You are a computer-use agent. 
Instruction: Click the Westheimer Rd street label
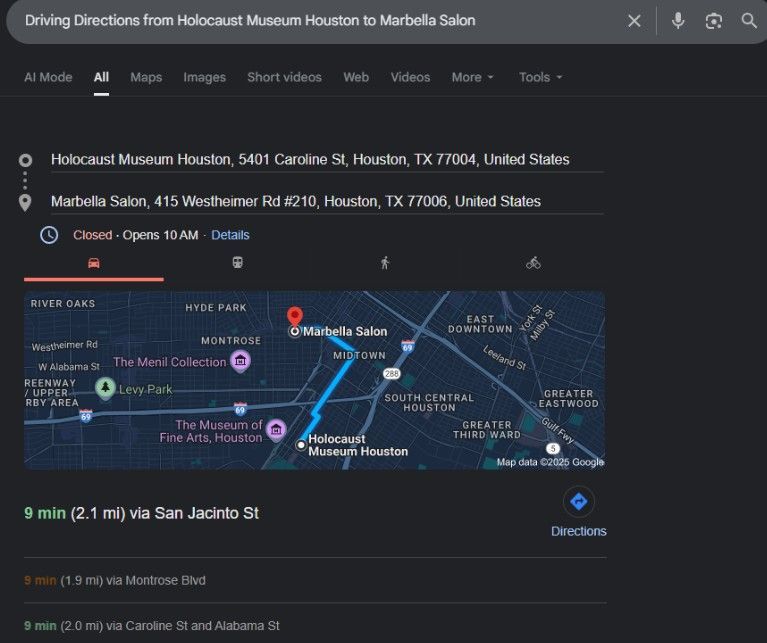65,346
